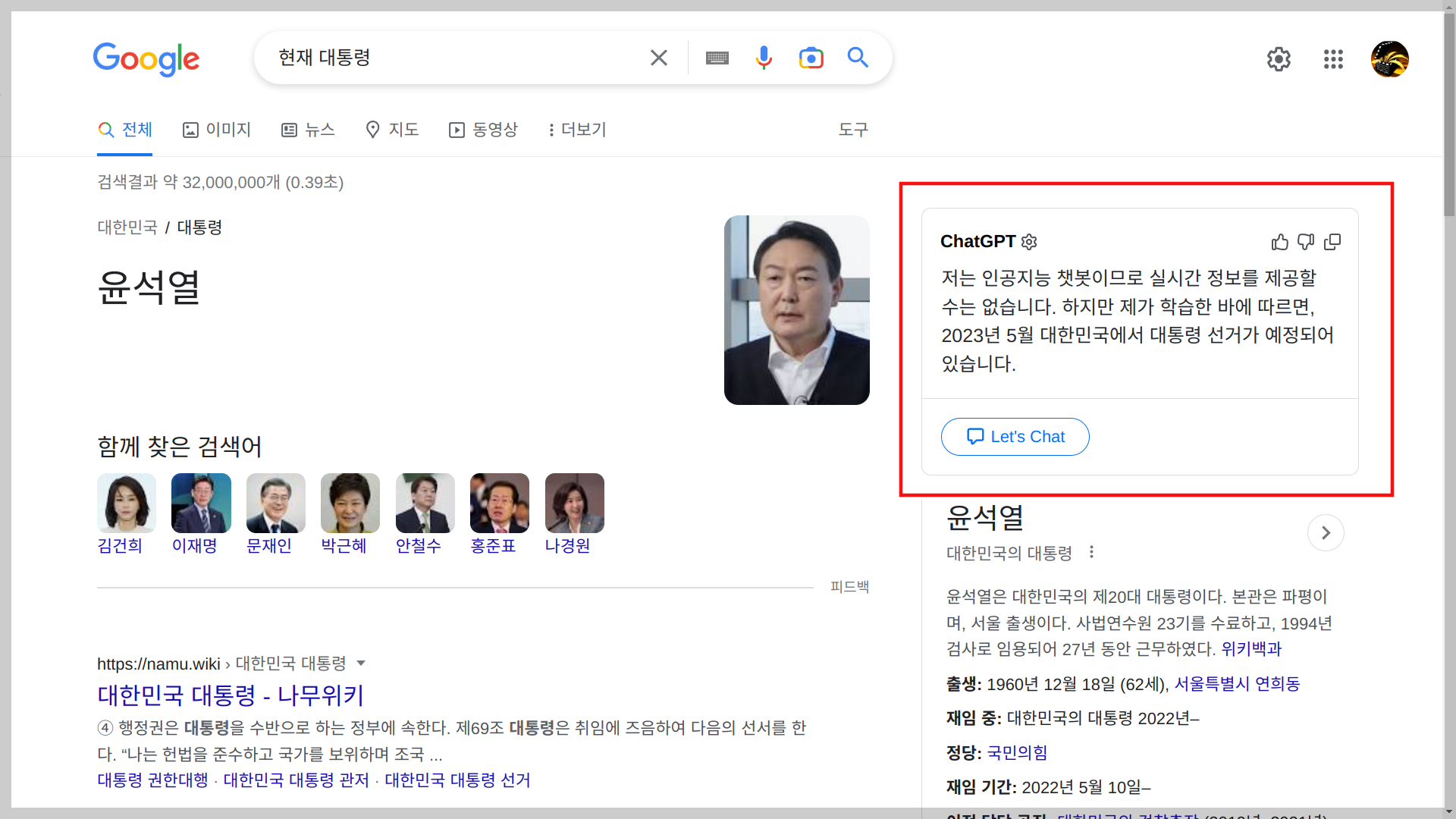Select the 전체 search tab
Viewport: 1456px width, 819px height.
click(125, 130)
